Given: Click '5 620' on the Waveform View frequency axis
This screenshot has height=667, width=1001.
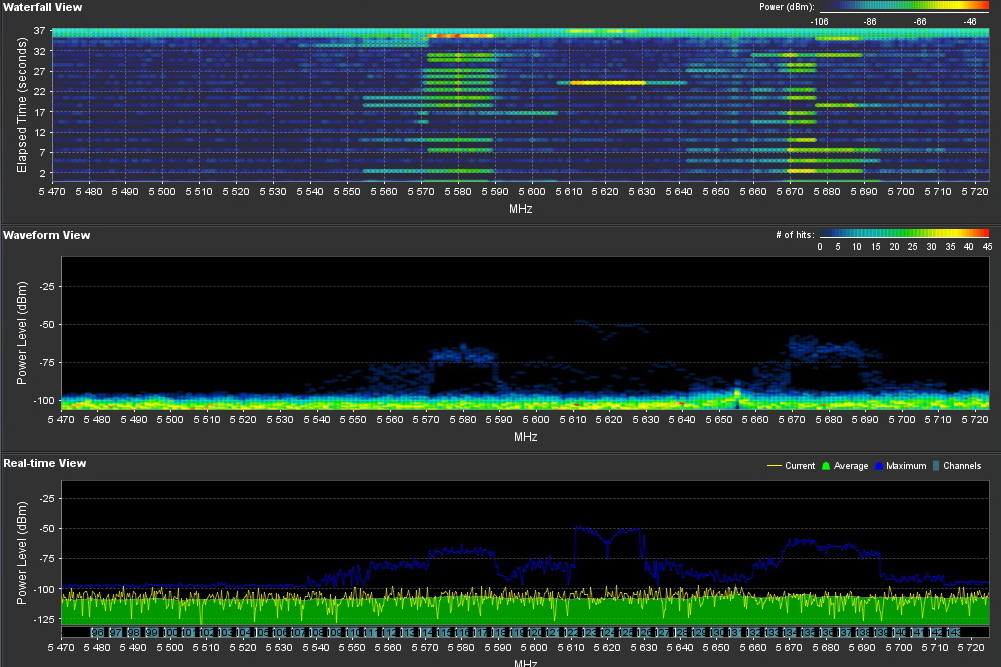Looking at the screenshot, I should point(609,419).
